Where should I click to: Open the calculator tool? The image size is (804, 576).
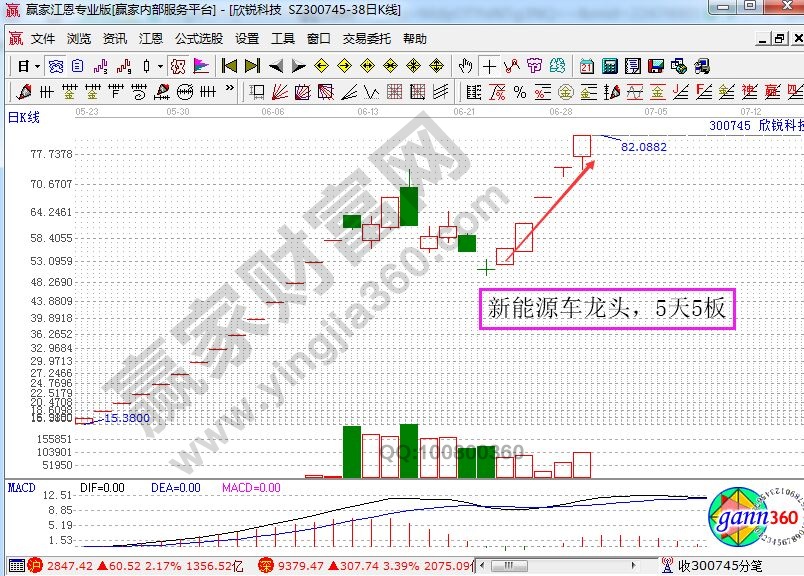609,66
